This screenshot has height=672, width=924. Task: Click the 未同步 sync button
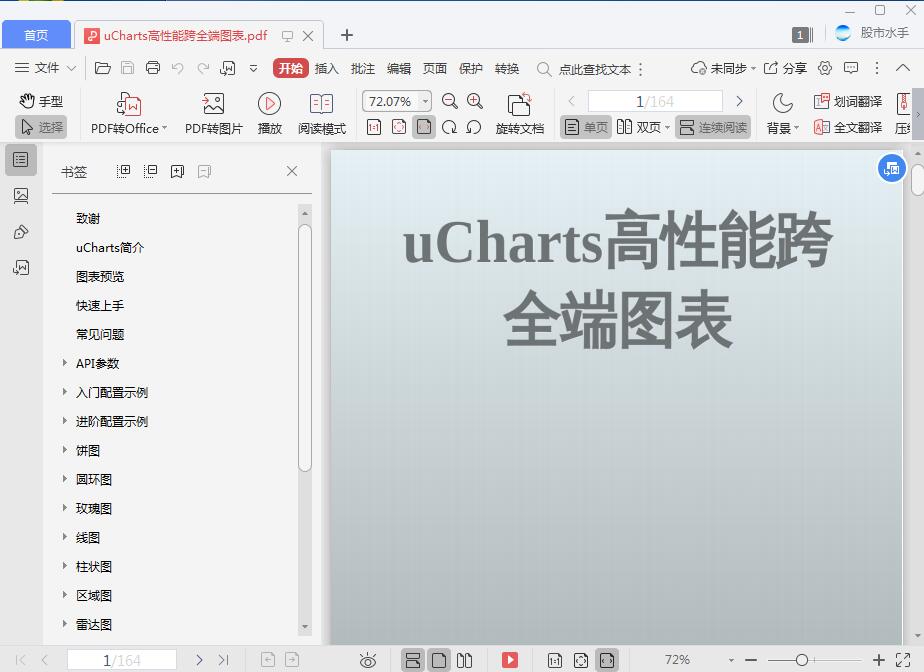click(x=723, y=68)
